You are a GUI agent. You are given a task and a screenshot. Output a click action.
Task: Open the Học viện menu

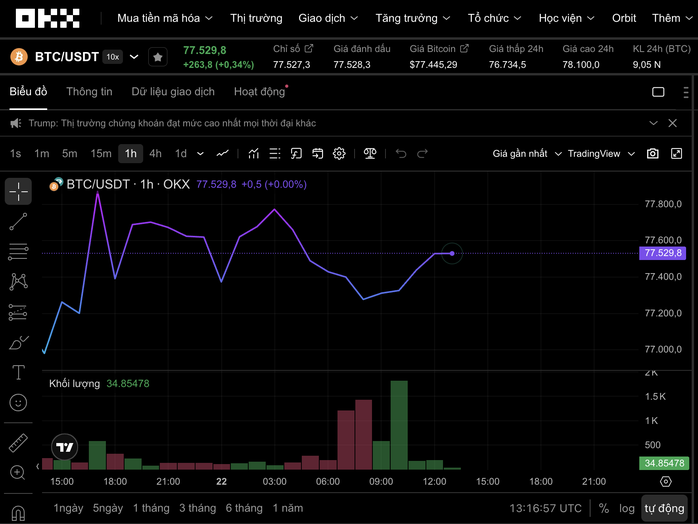tap(566, 18)
